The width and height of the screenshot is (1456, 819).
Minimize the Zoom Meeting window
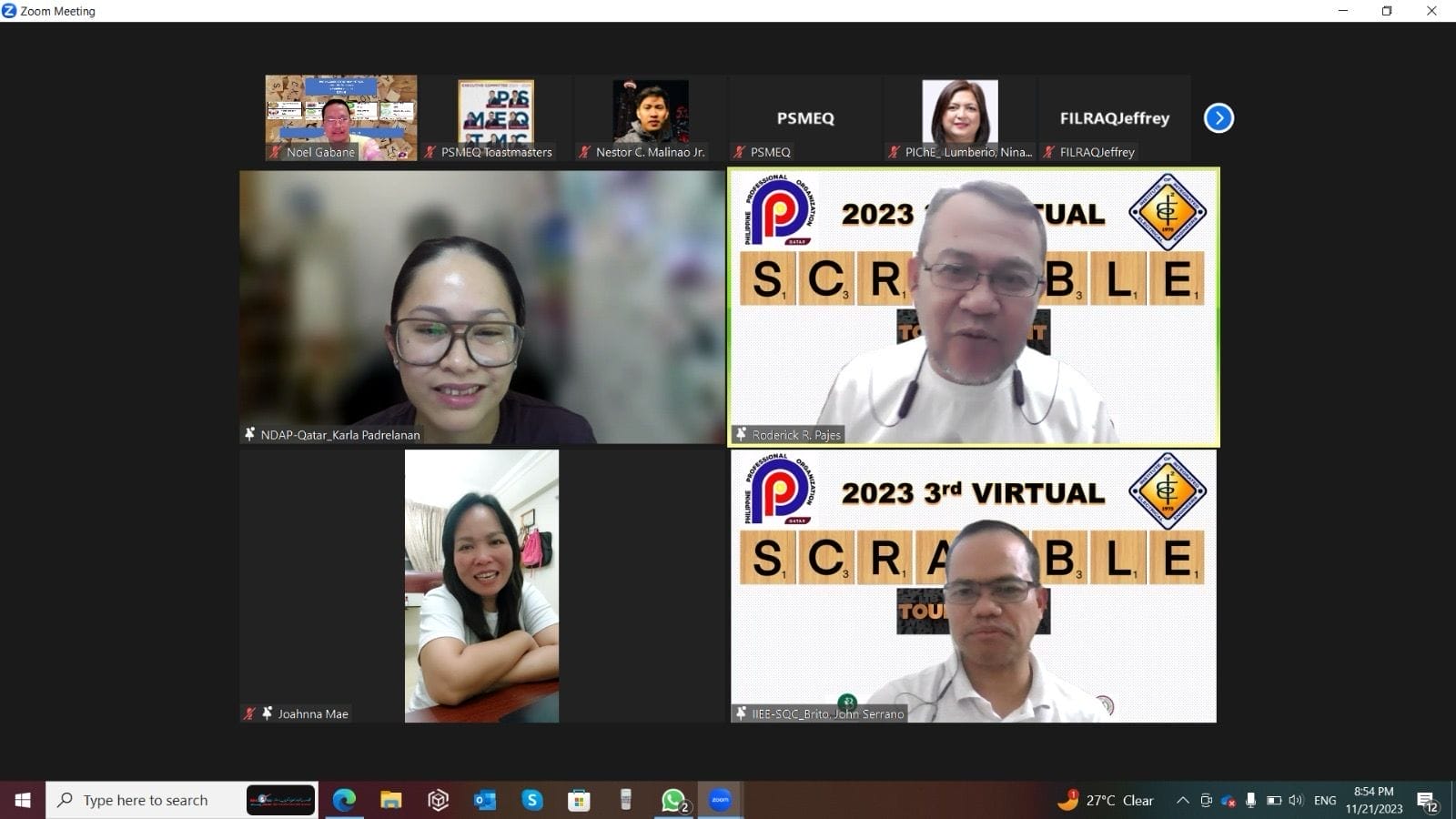point(1343,11)
